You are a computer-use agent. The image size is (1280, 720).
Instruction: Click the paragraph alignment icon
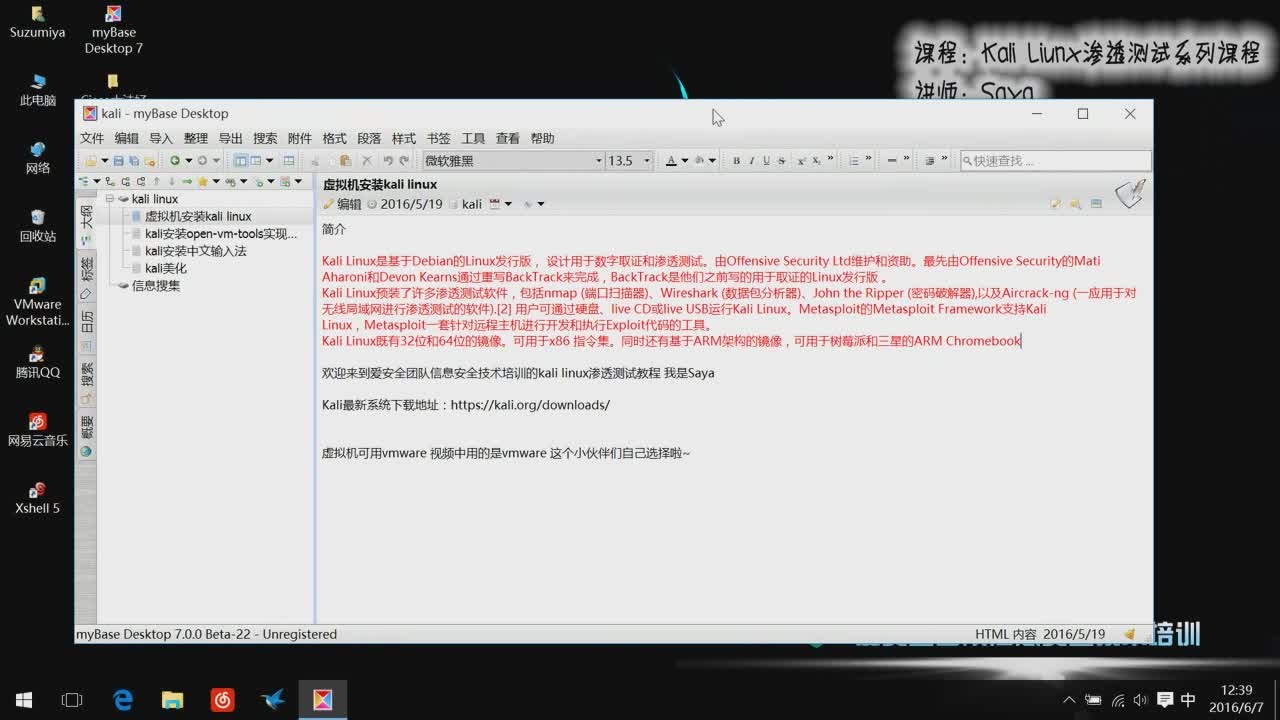[x=930, y=161]
